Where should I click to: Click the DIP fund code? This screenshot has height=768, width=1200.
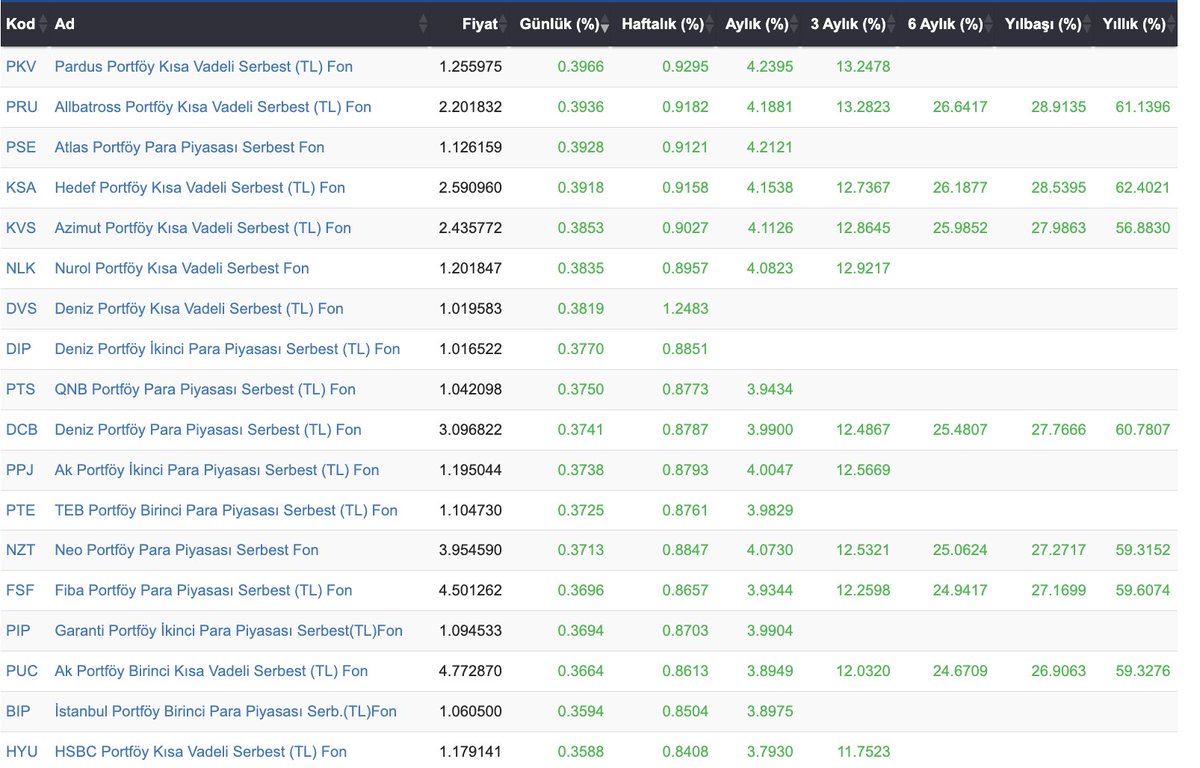pos(19,349)
